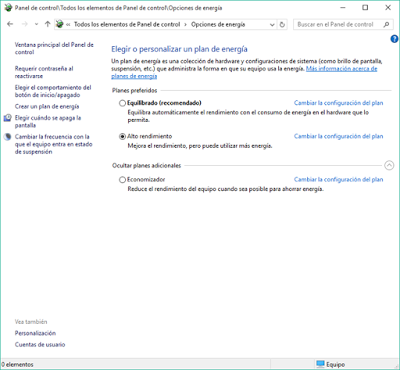Screen dimensions: 400x370
Task: Open Requerir contraseña al reactivarse
Action: [x=44, y=72]
